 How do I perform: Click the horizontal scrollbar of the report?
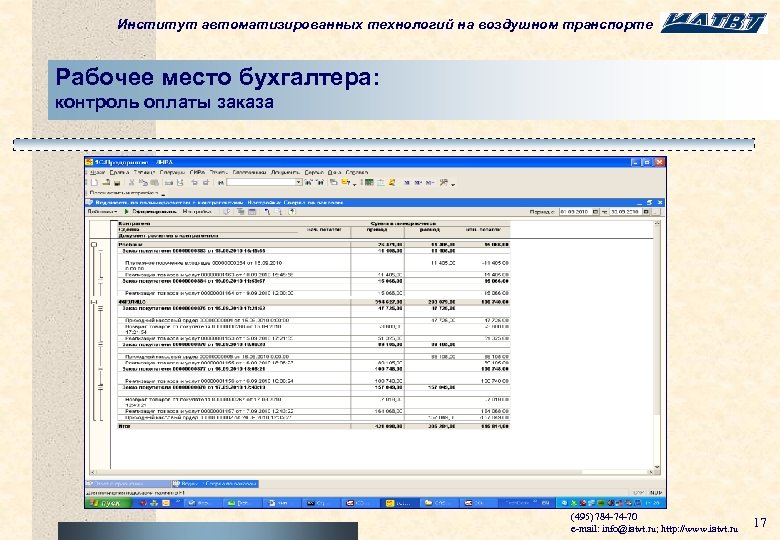(x=372, y=472)
